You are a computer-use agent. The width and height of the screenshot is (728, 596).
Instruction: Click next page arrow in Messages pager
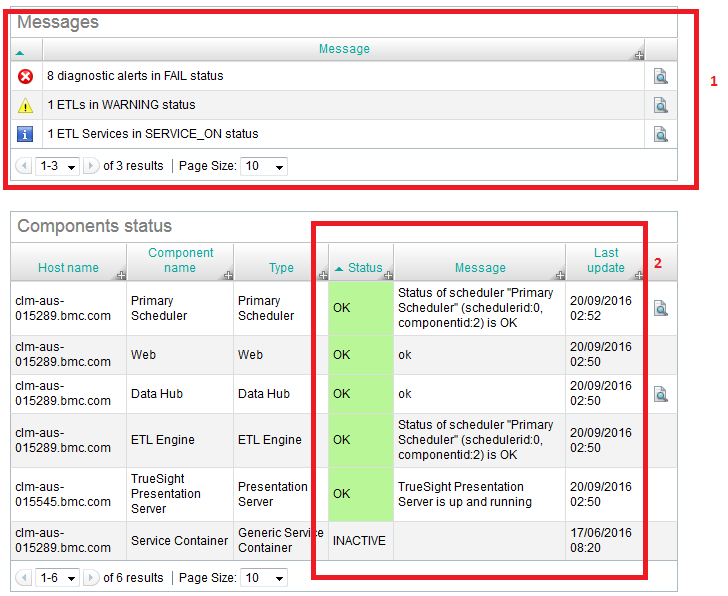91,166
